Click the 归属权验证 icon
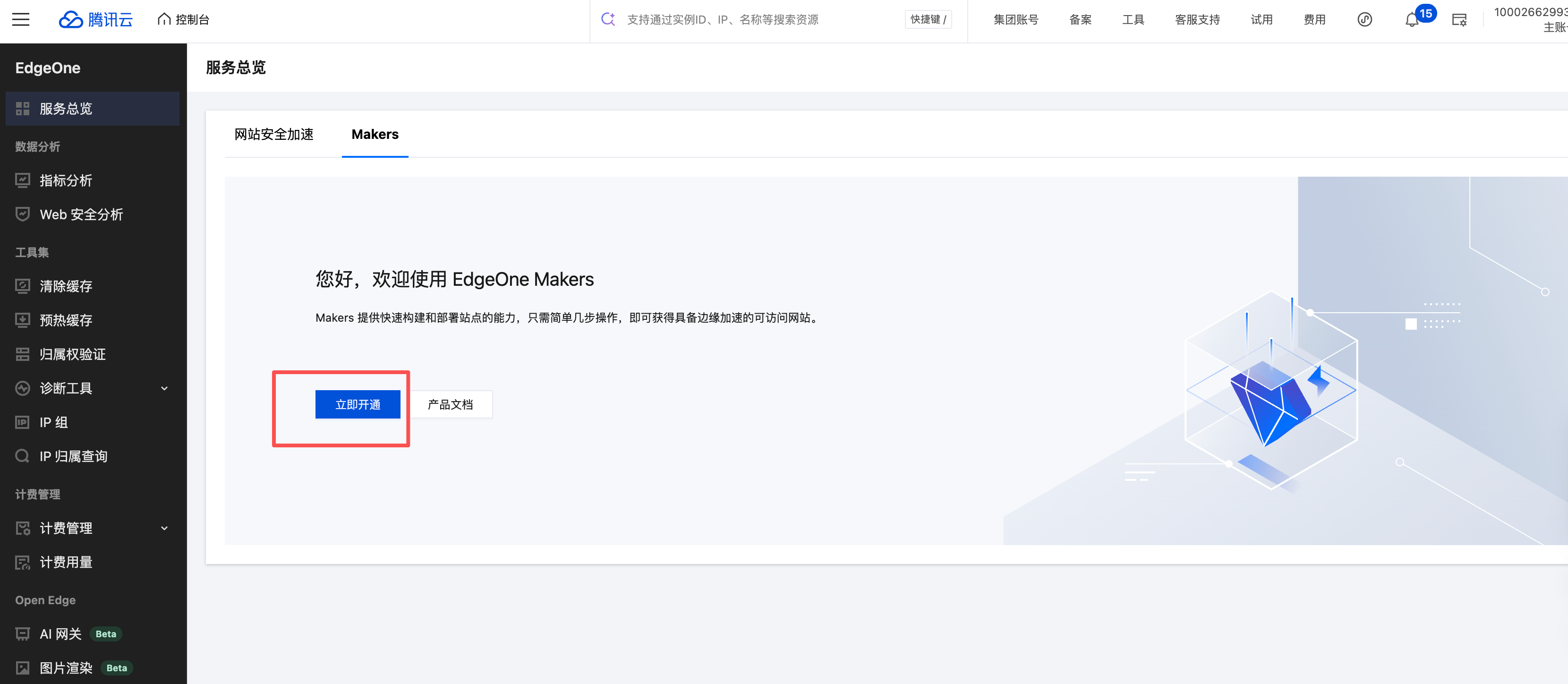The image size is (1568, 684). coord(23,354)
